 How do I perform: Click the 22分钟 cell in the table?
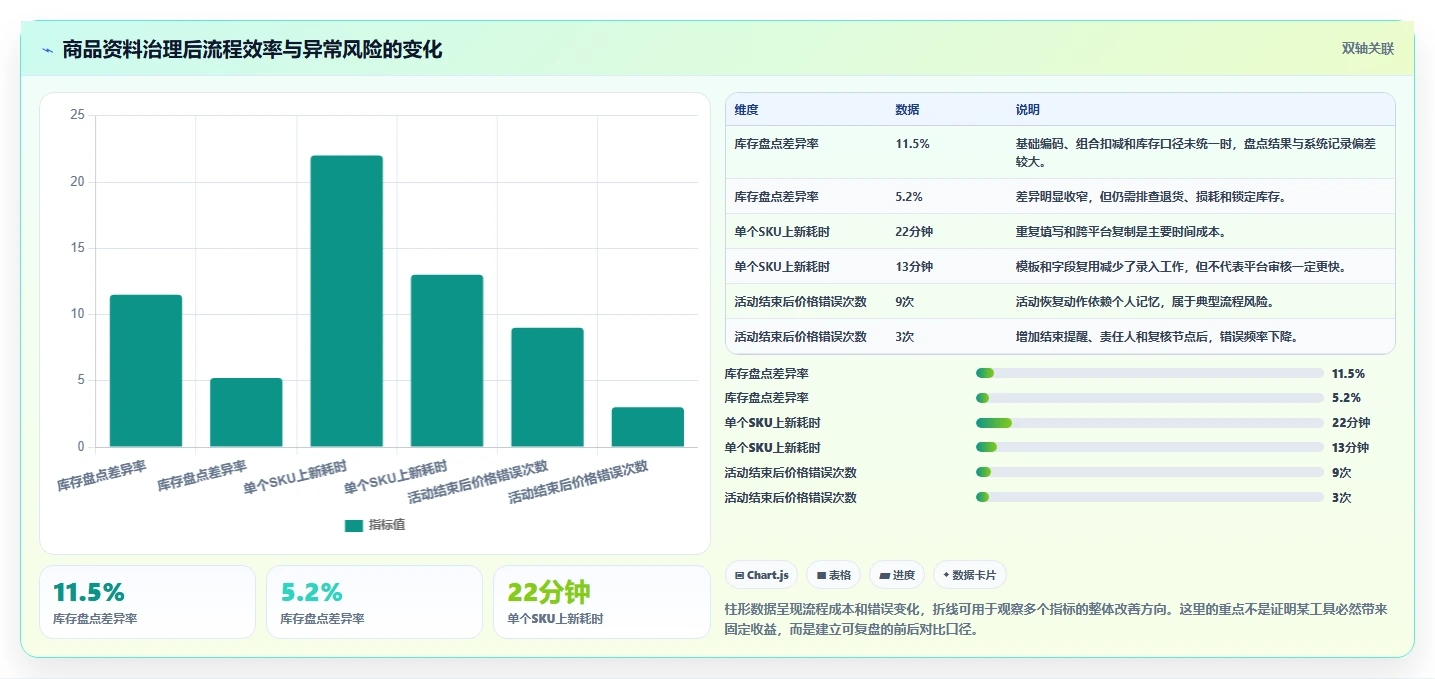point(914,232)
